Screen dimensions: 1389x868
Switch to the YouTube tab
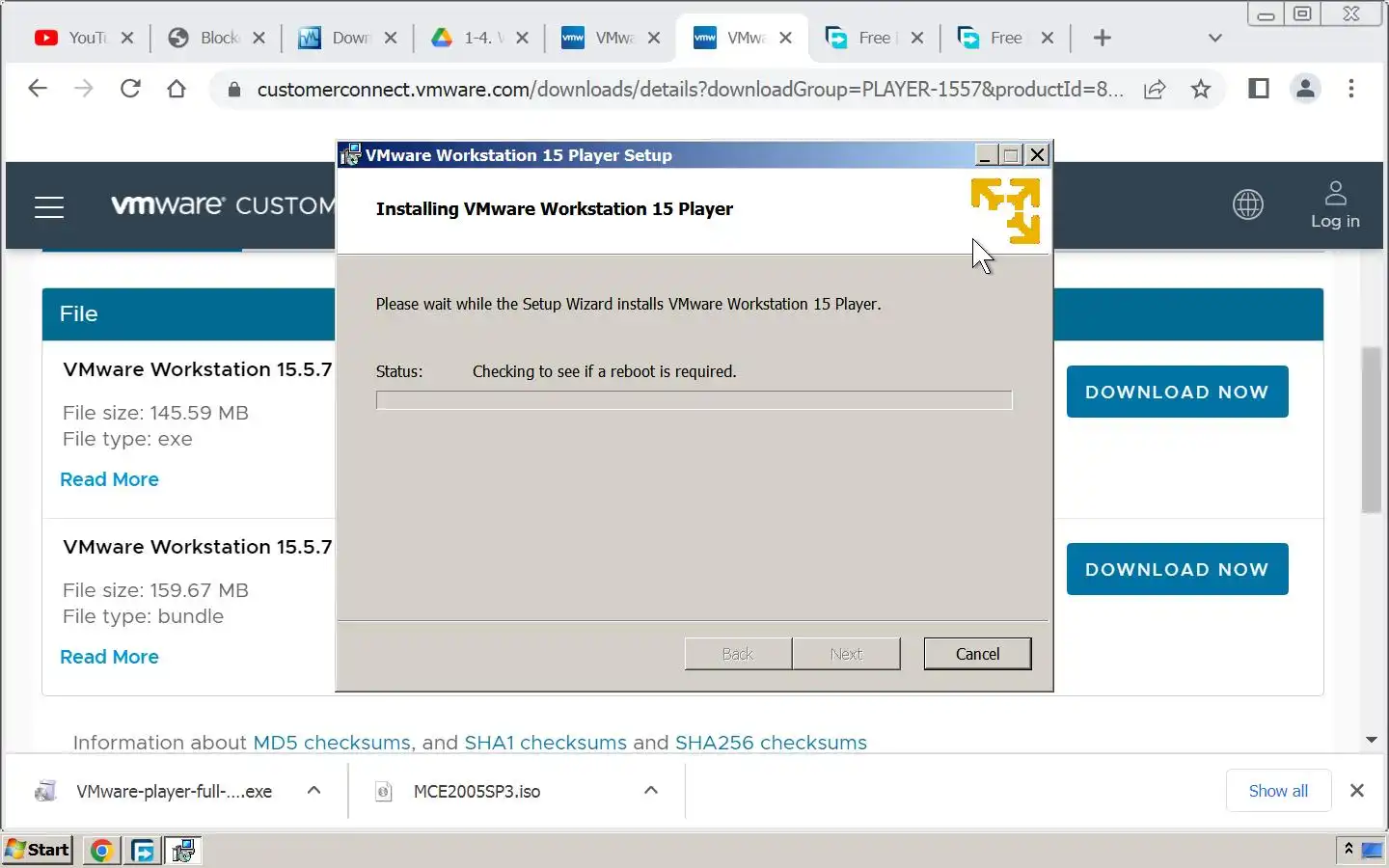point(69,38)
